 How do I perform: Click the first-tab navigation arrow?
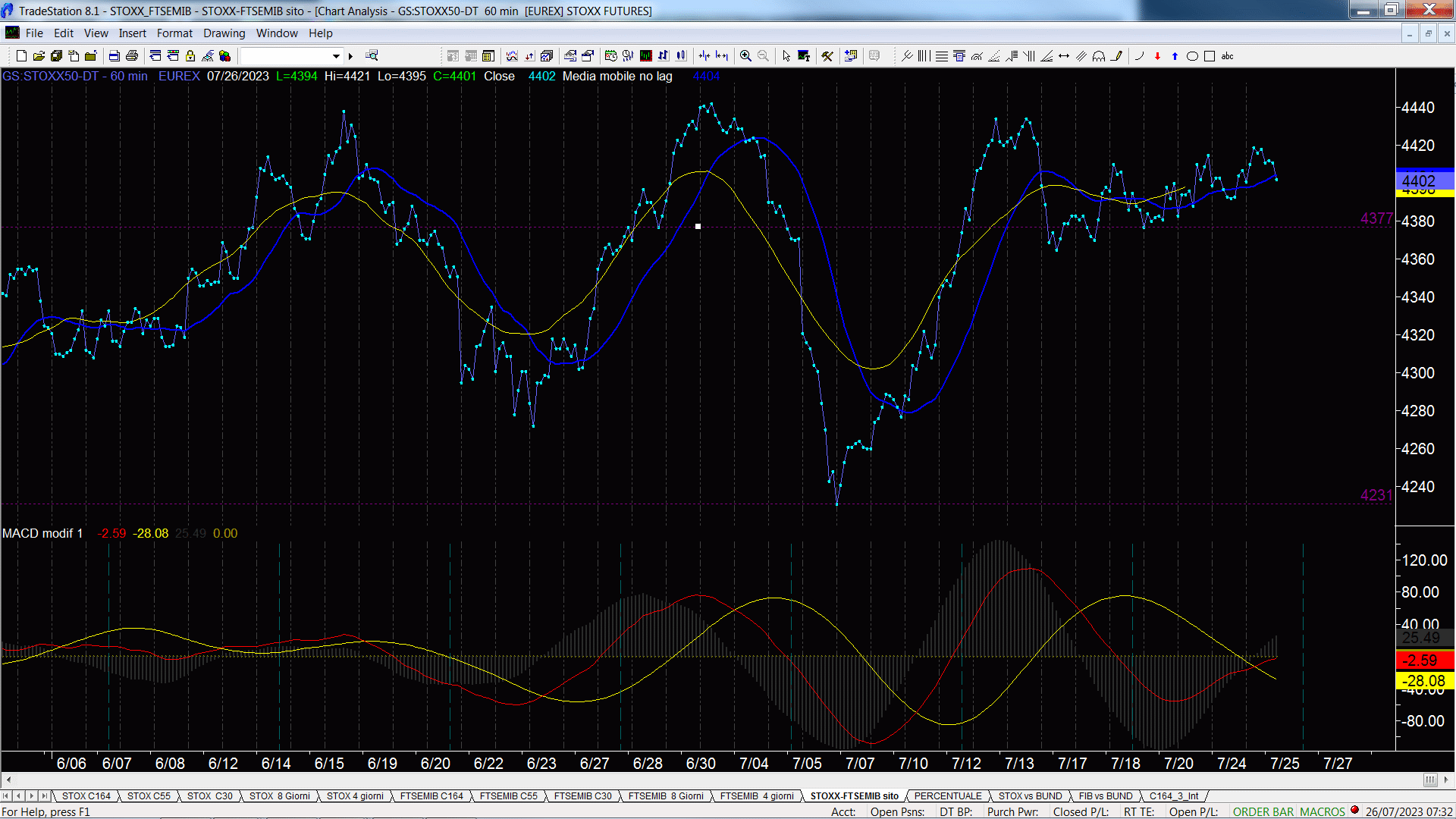coord(6,795)
